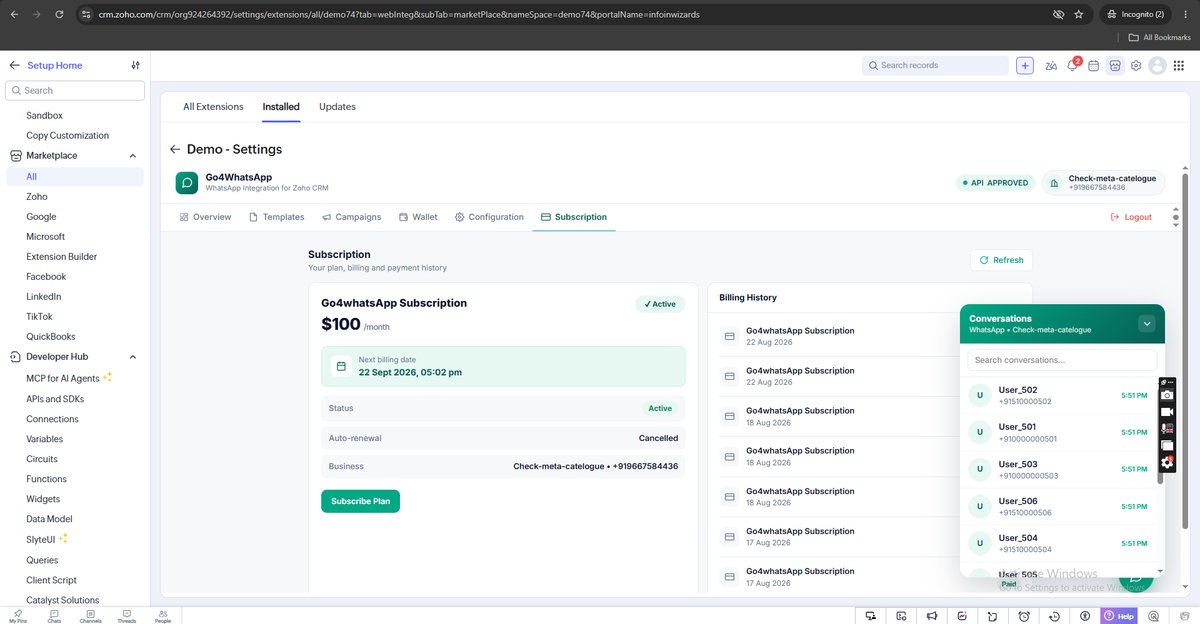
Task: Open browser three-dot menu
Action: click(x=1185, y=15)
